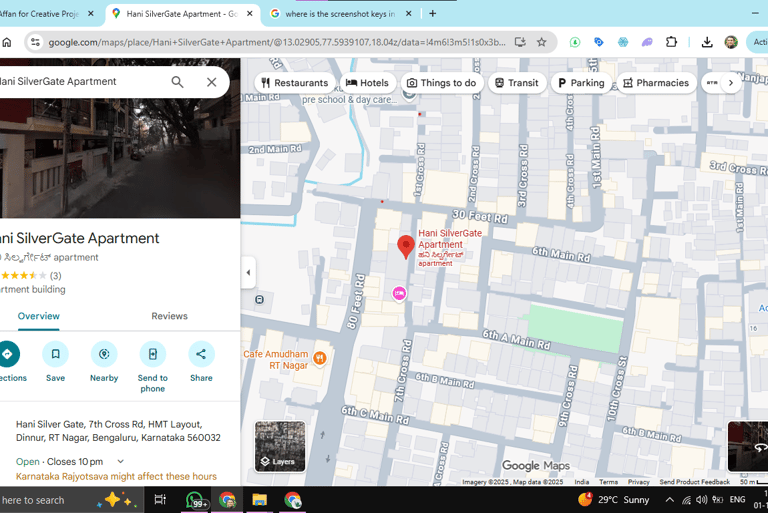The width and height of the screenshot is (768, 513).
Task: Open WhatsApp from the taskbar
Action: tap(195, 500)
